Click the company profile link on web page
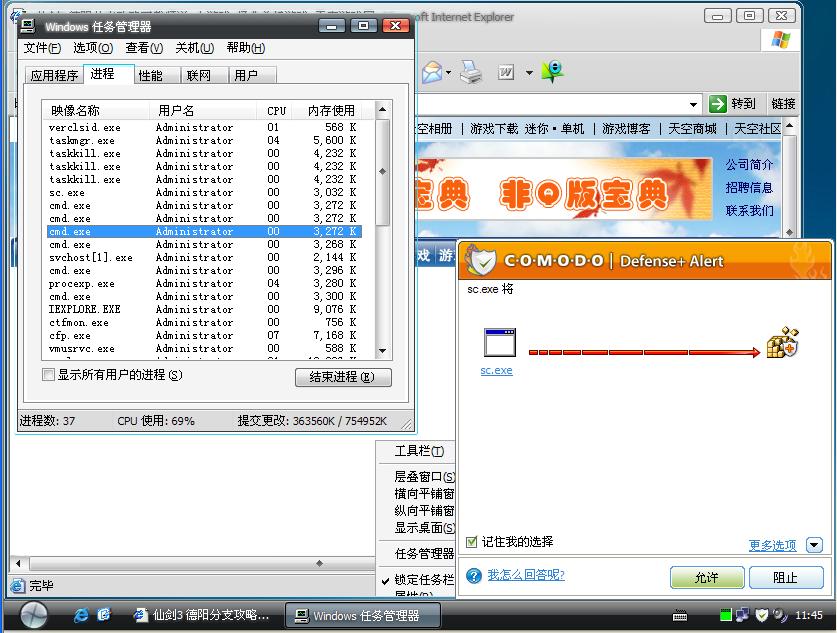This screenshot has height=633, width=837. point(749,165)
